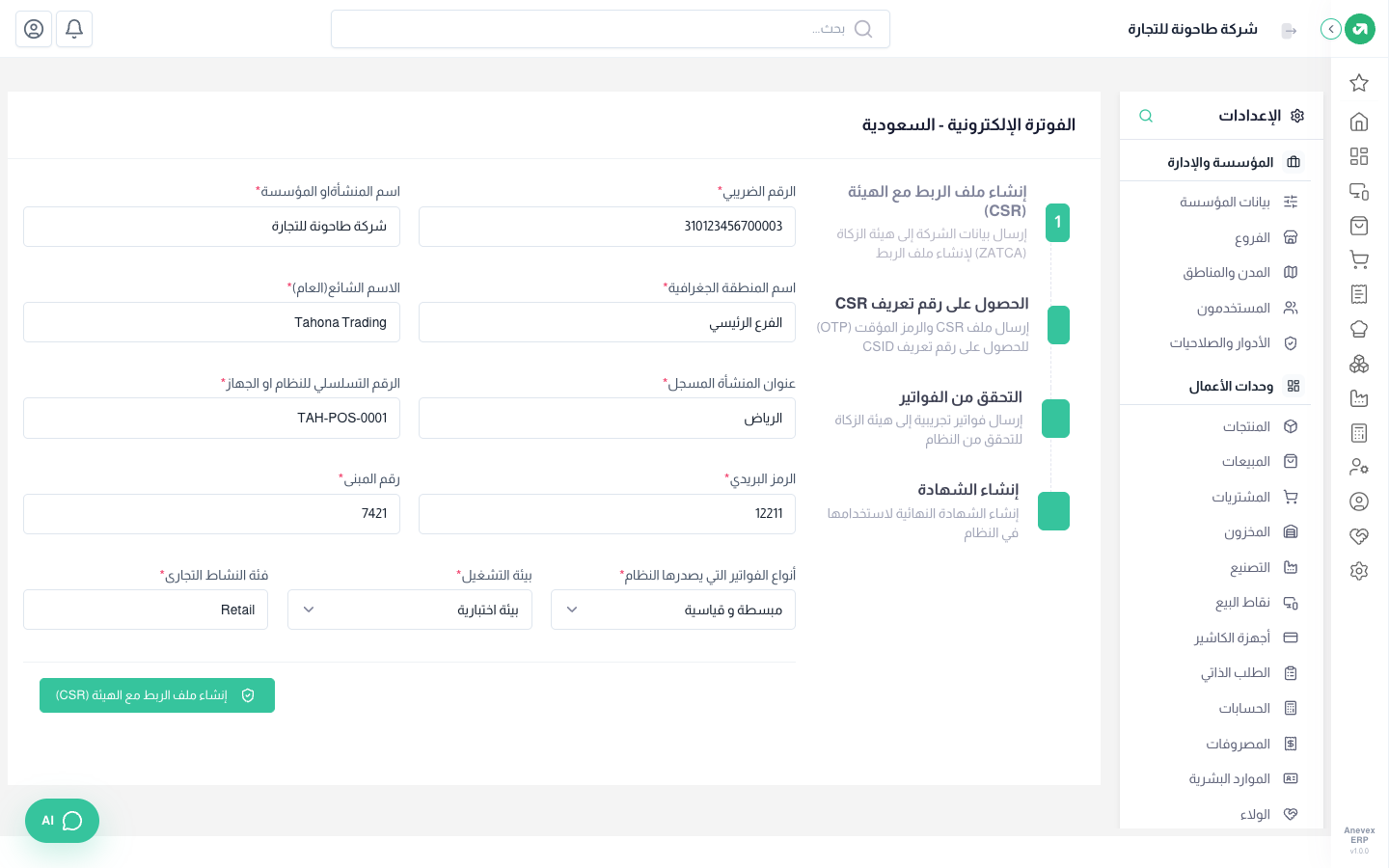Open chef hat icon in right rail
1389x868 pixels.
[x=1359, y=329]
